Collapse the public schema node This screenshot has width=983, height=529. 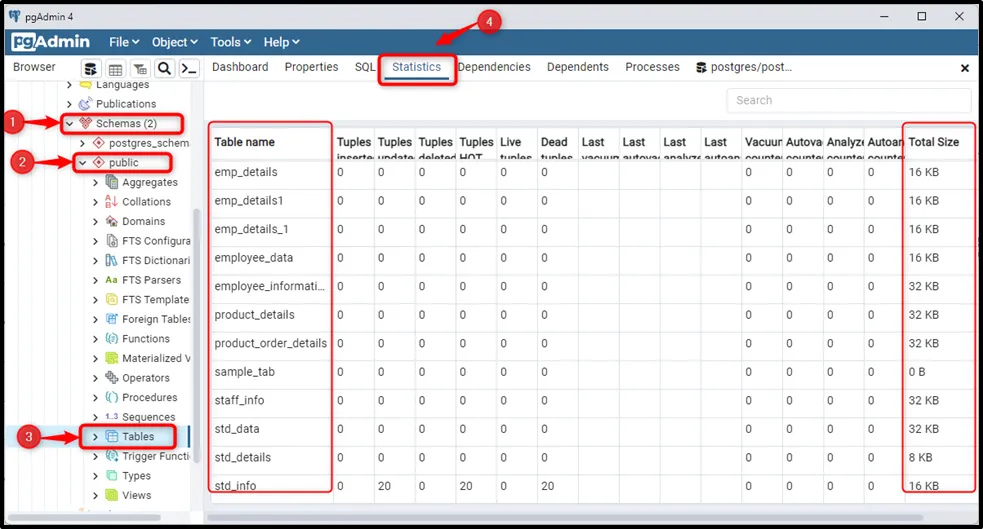click(x=83, y=163)
